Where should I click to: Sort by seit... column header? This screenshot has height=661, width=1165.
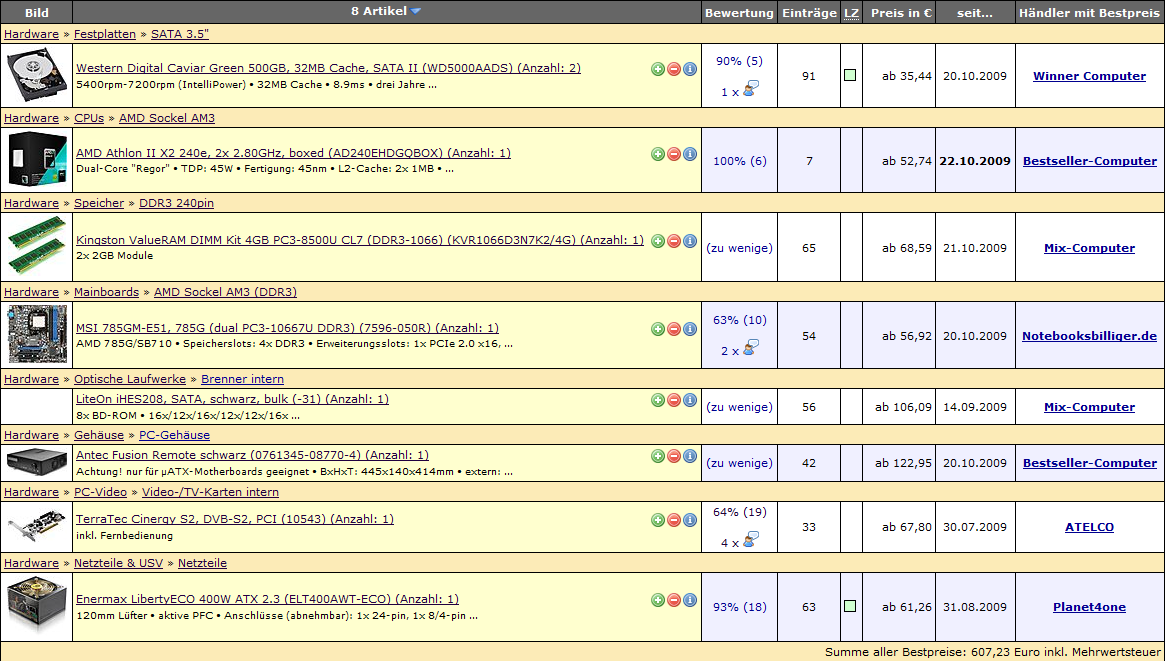pos(975,13)
